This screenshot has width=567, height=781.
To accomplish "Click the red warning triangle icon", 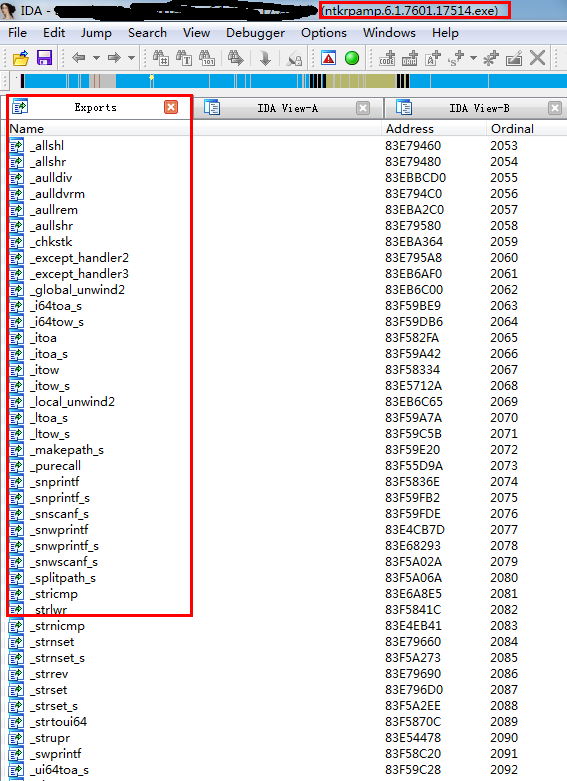I will (328, 58).
